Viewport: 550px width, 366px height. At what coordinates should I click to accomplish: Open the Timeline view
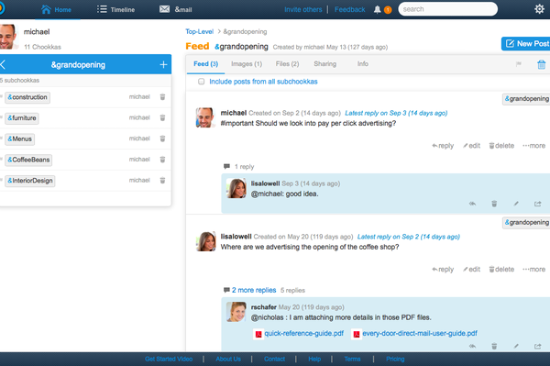pos(116,9)
